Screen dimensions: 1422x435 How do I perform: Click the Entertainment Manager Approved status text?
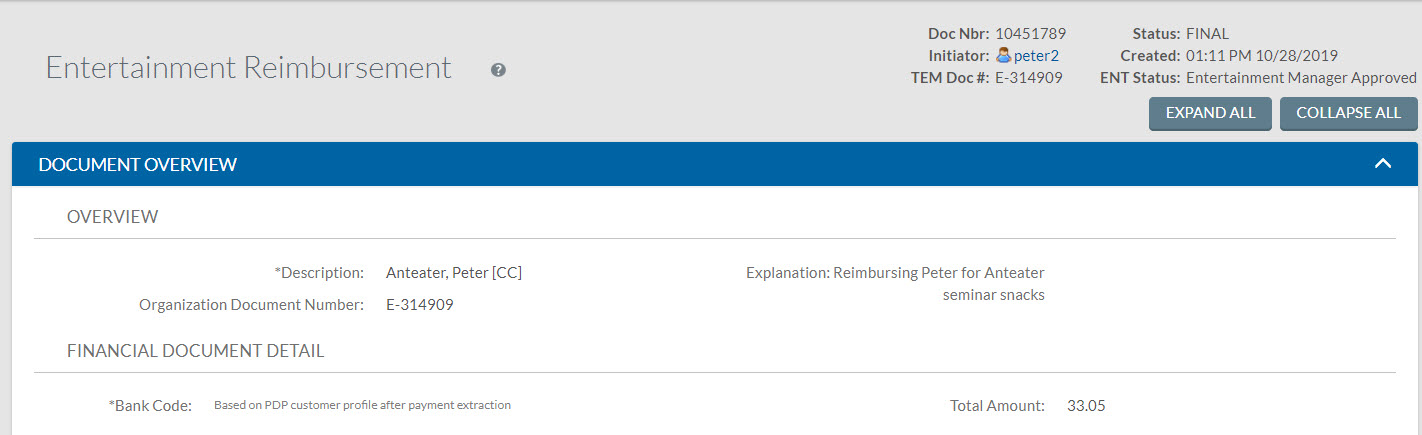click(1301, 78)
